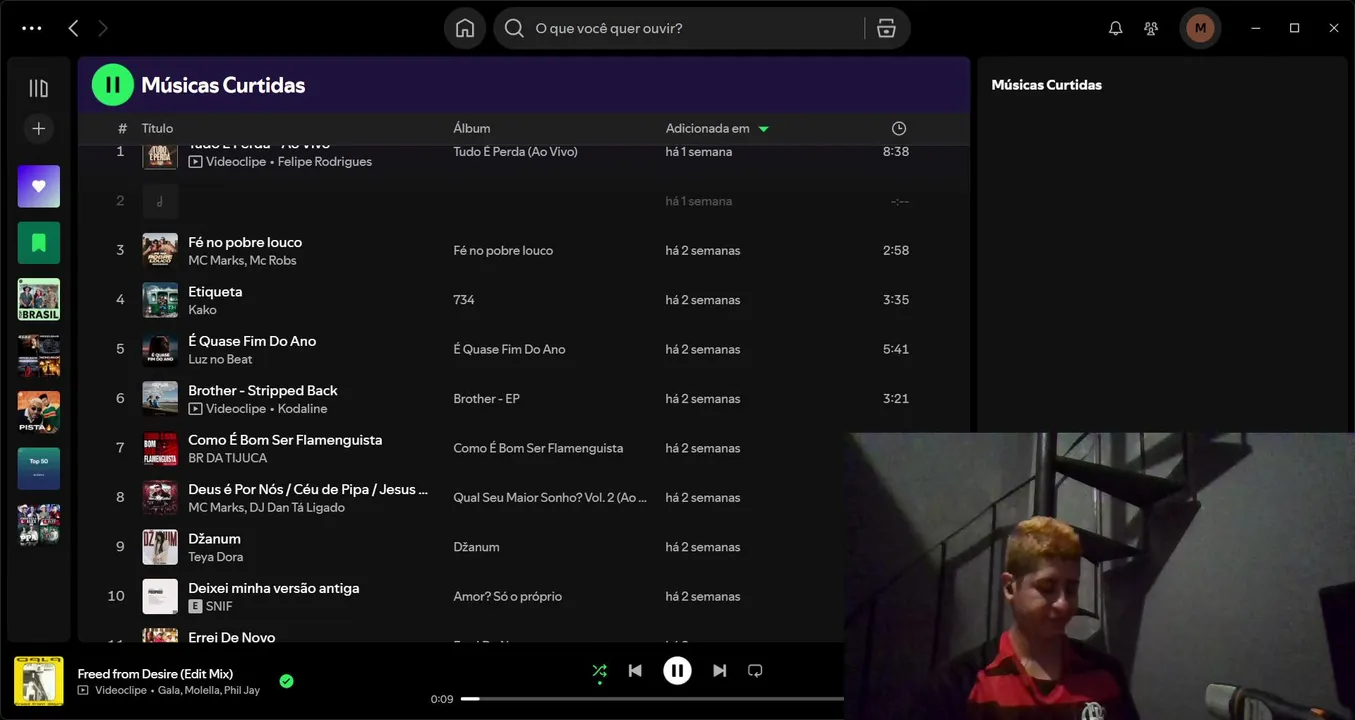Open album link Brother - EP
Screen dimensions: 1355x720
(x=486, y=398)
